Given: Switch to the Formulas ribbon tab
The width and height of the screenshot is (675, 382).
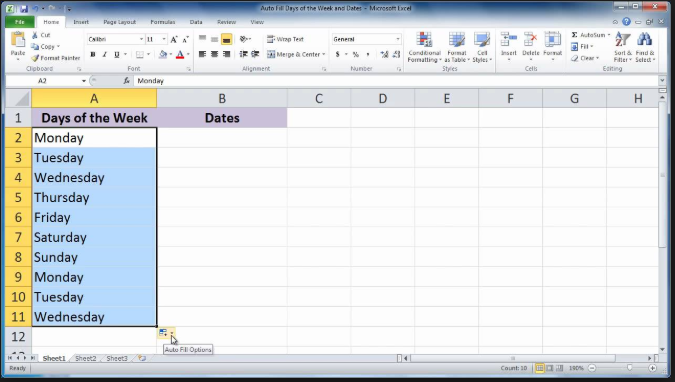Looking at the screenshot, I should pyautogui.click(x=163, y=22).
